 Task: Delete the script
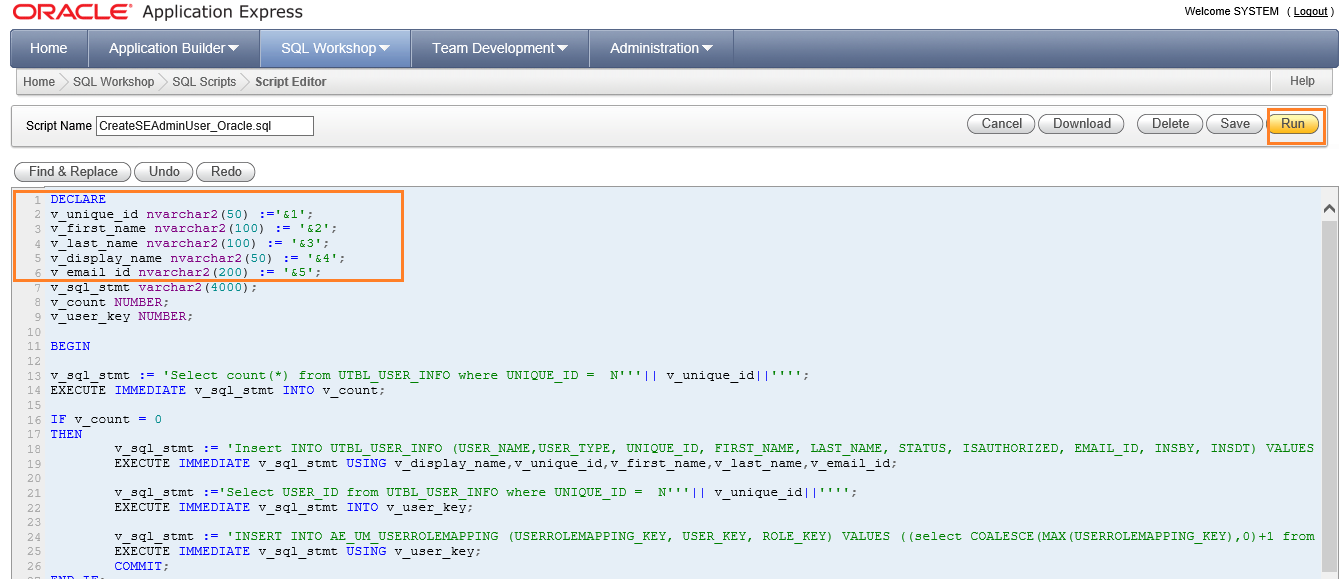click(1170, 124)
